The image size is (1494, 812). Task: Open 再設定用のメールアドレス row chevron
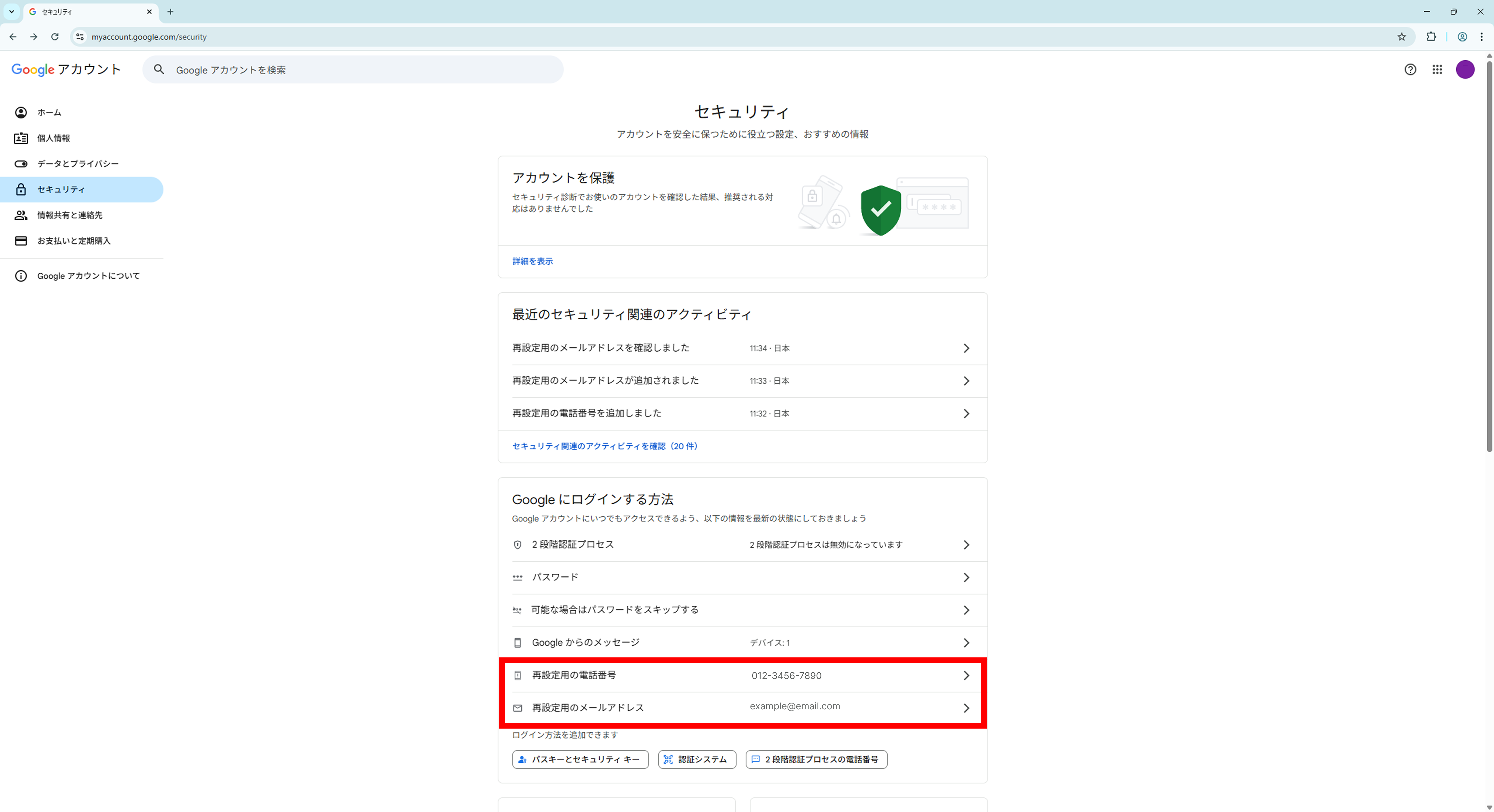tap(966, 708)
